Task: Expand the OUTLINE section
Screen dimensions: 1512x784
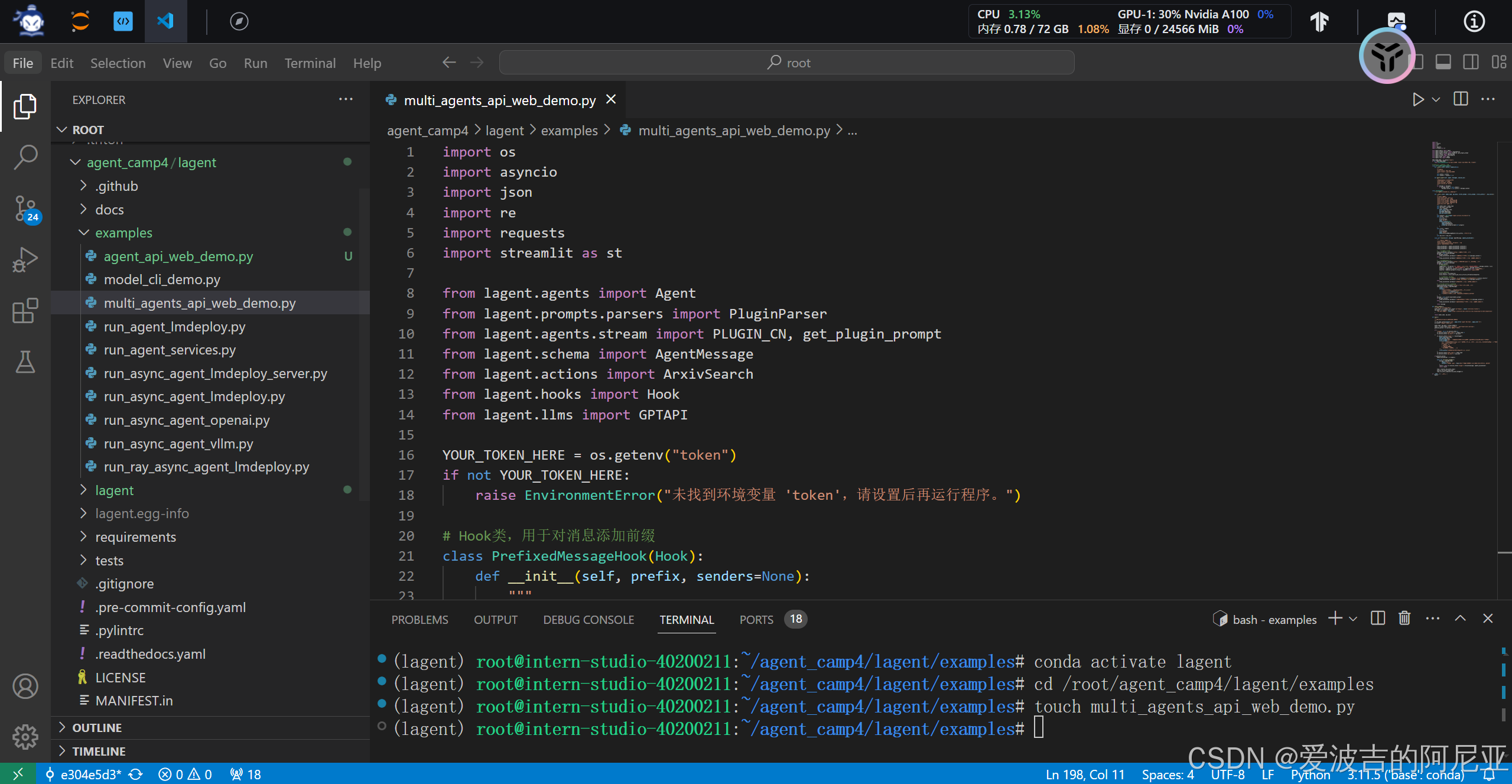Action: (x=97, y=728)
